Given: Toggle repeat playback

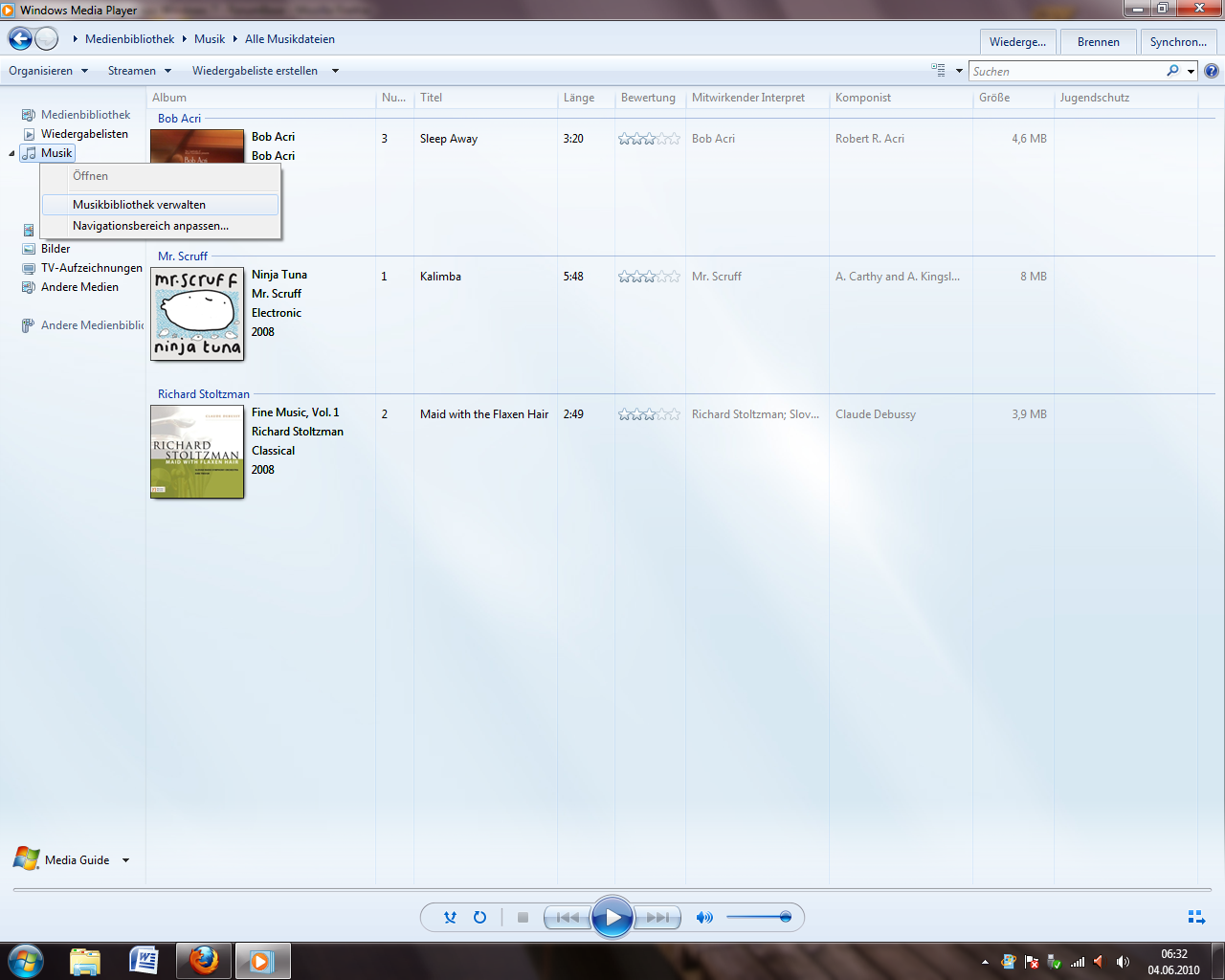Looking at the screenshot, I should click(480, 917).
